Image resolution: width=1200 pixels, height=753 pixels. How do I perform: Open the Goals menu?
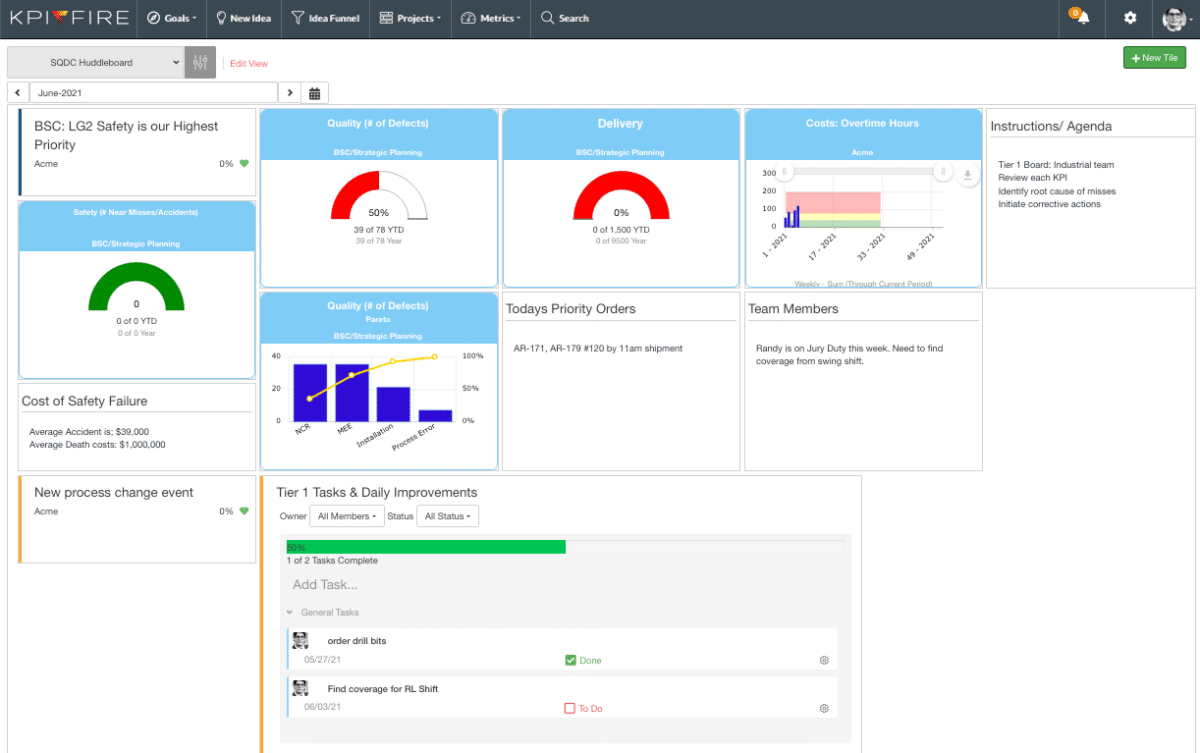click(172, 18)
